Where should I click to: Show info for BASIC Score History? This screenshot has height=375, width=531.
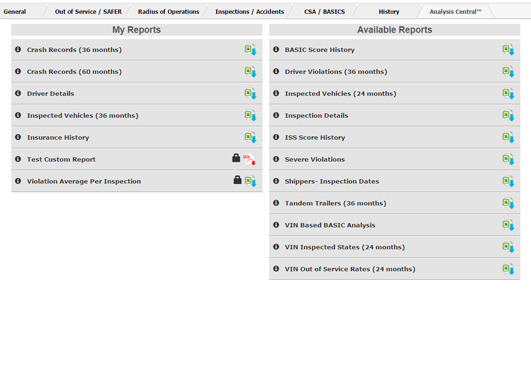(x=276, y=49)
